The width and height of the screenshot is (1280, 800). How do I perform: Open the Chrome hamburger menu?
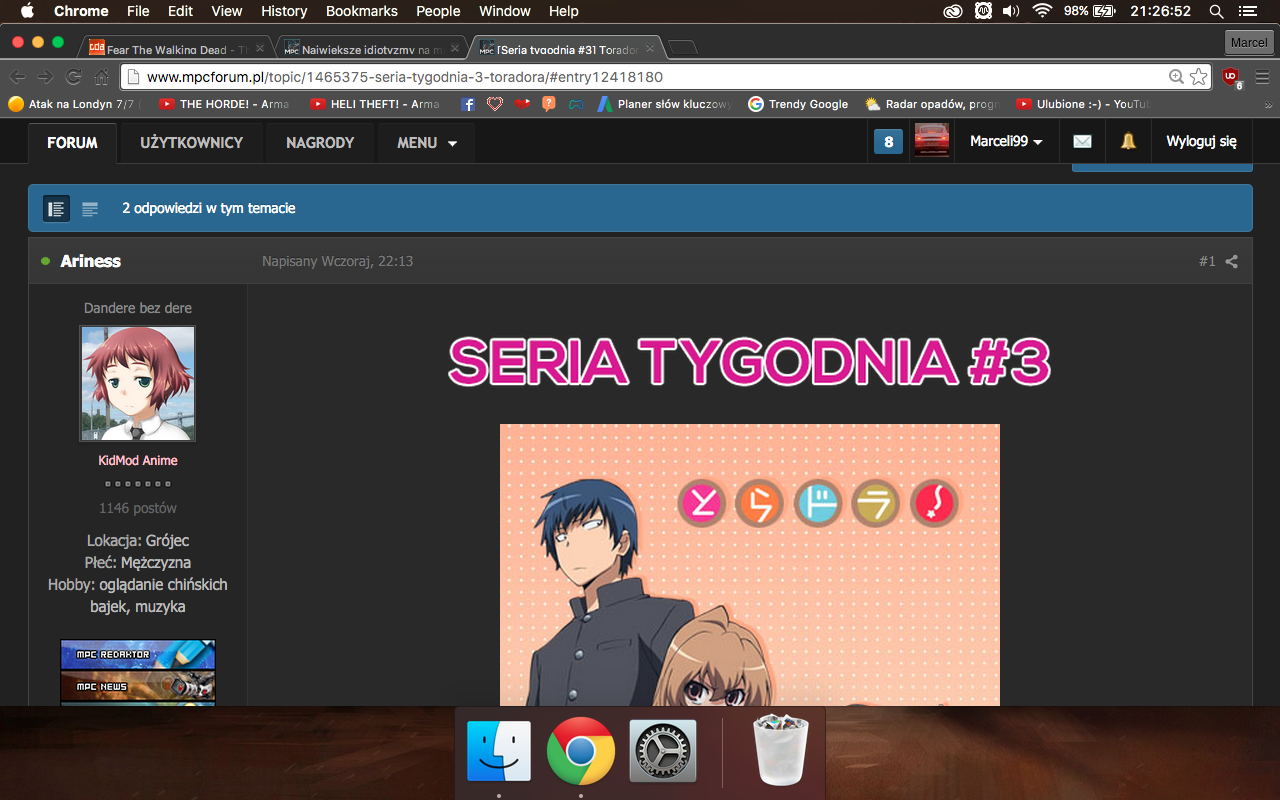point(1262,77)
